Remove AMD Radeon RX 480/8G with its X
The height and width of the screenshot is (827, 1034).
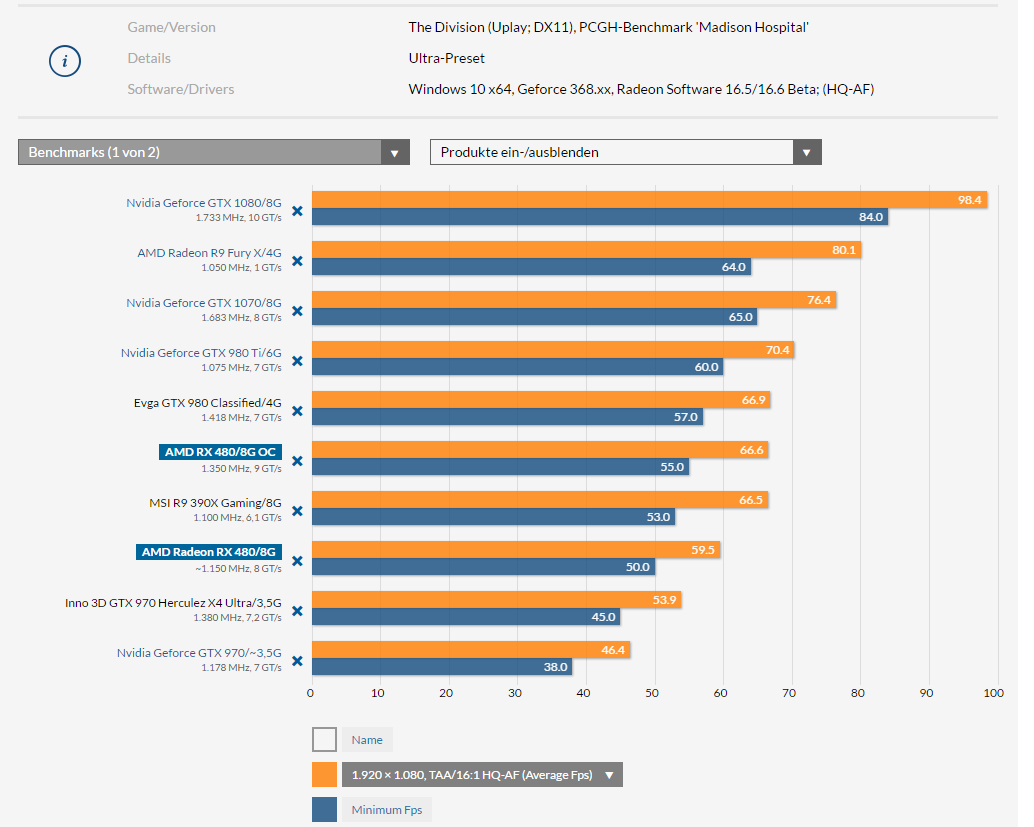pos(297,561)
